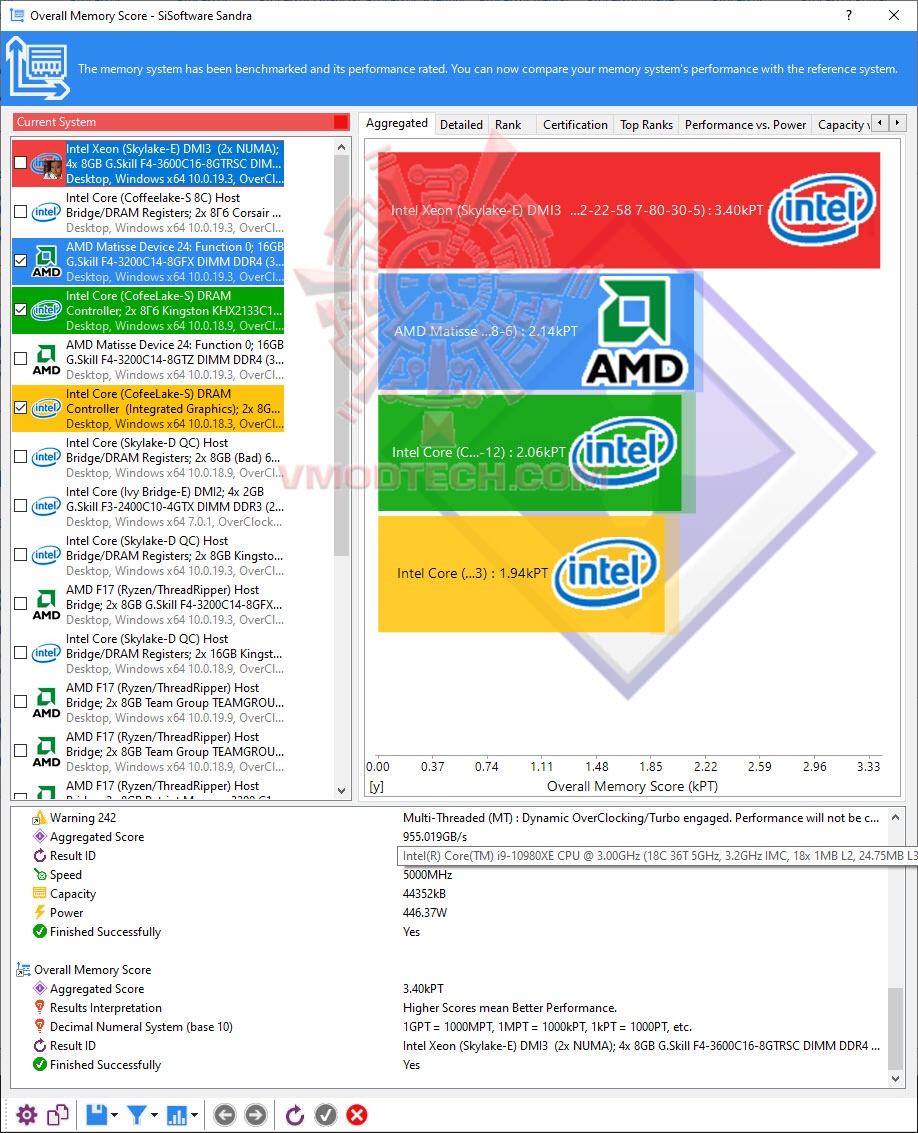
Task: Click the Intel logo in the green chart bar
Action: point(624,451)
